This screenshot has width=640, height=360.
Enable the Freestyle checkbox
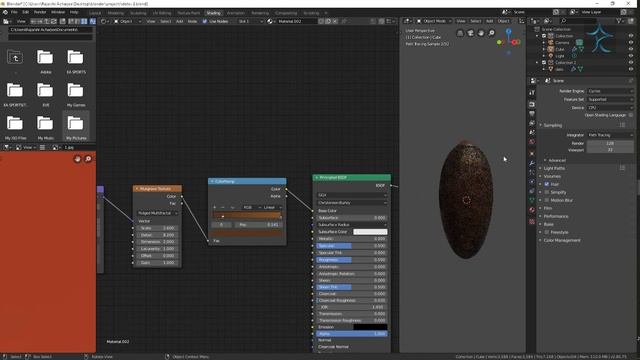(x=547, y=232)
